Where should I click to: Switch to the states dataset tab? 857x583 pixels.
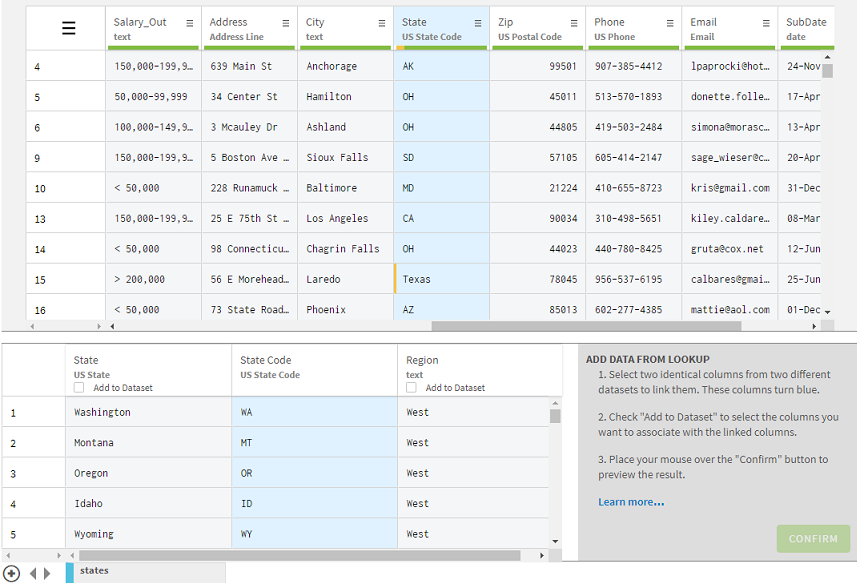(95, 571)
